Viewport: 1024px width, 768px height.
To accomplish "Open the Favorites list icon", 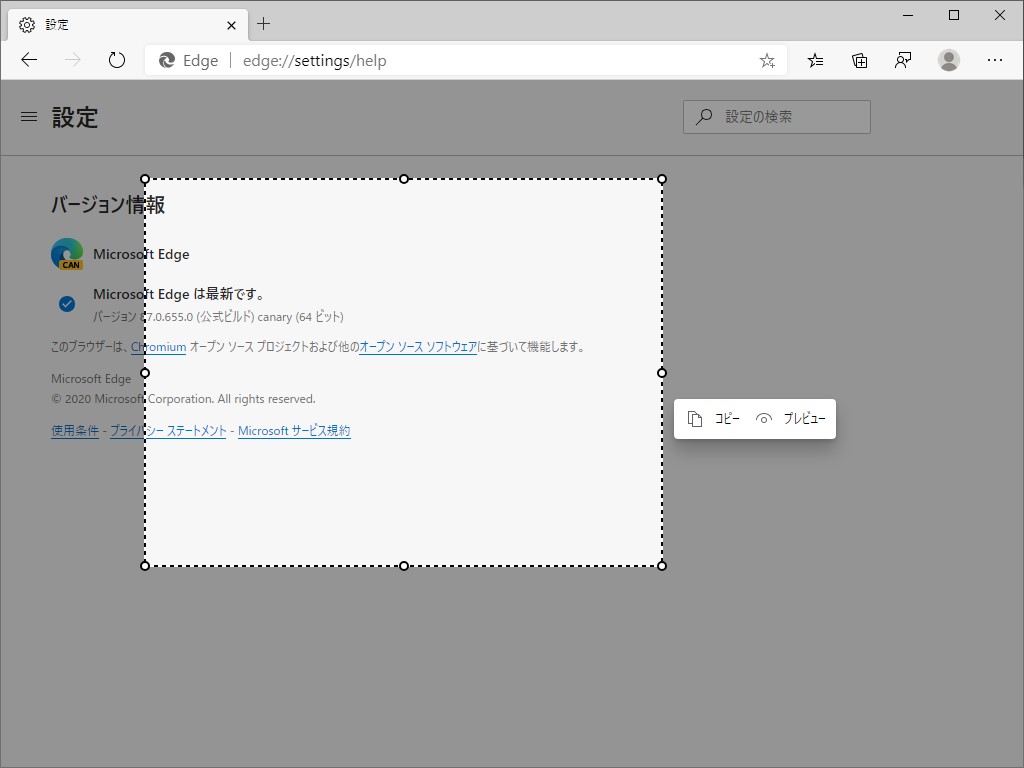I will coord(815,61).
